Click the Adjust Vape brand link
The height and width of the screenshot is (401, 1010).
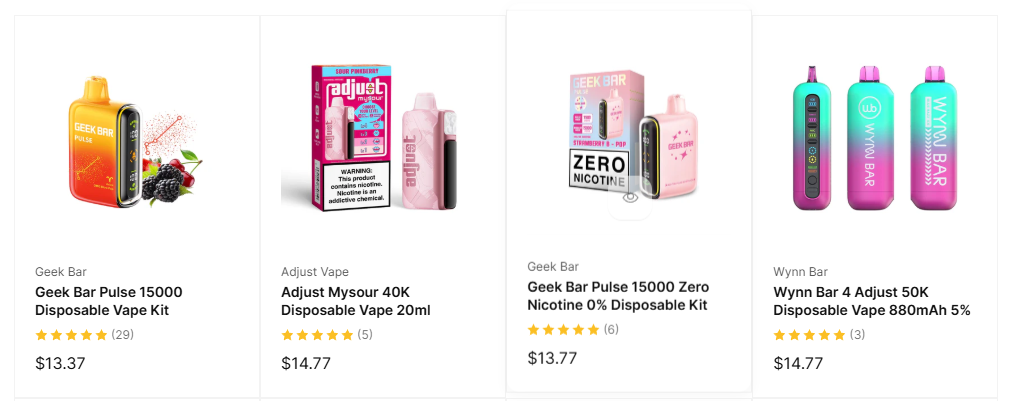(x=314, y=272)
